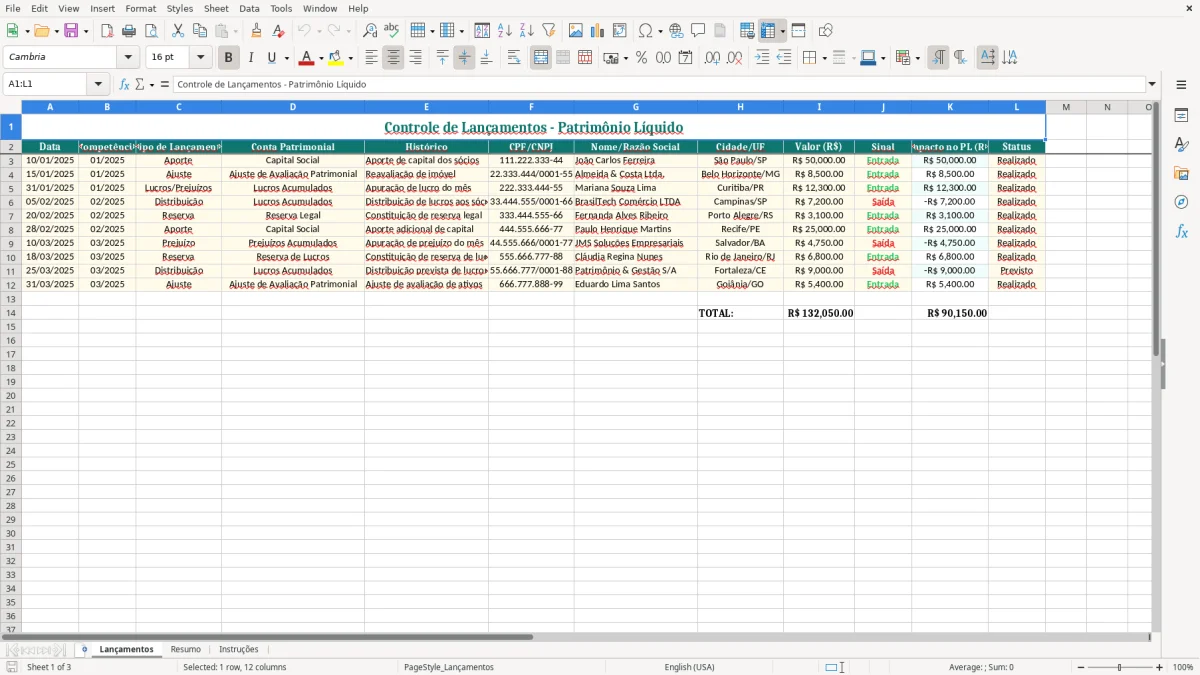Click the formula input line field
The height and width of the screenshot is (675, 1200).
point(659,84)
